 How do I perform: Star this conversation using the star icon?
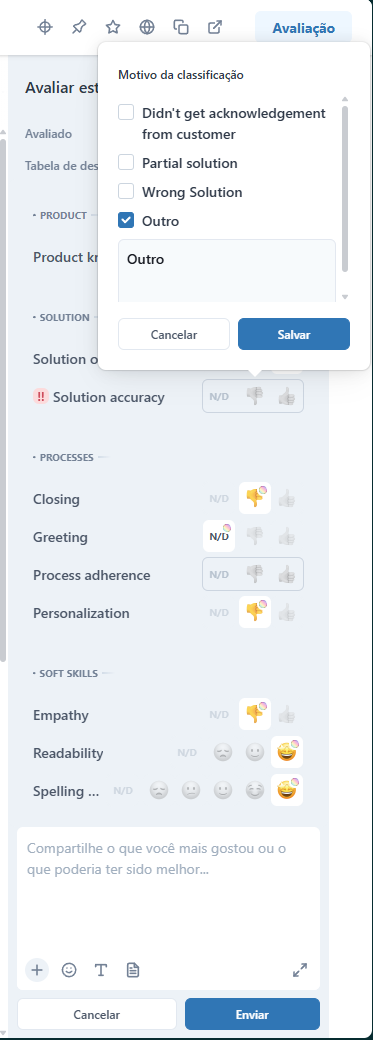click(113, 27)
